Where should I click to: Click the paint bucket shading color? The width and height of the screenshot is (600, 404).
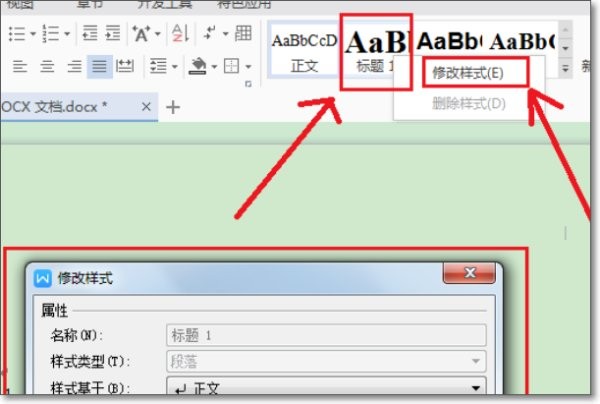[x=196, y=67]
